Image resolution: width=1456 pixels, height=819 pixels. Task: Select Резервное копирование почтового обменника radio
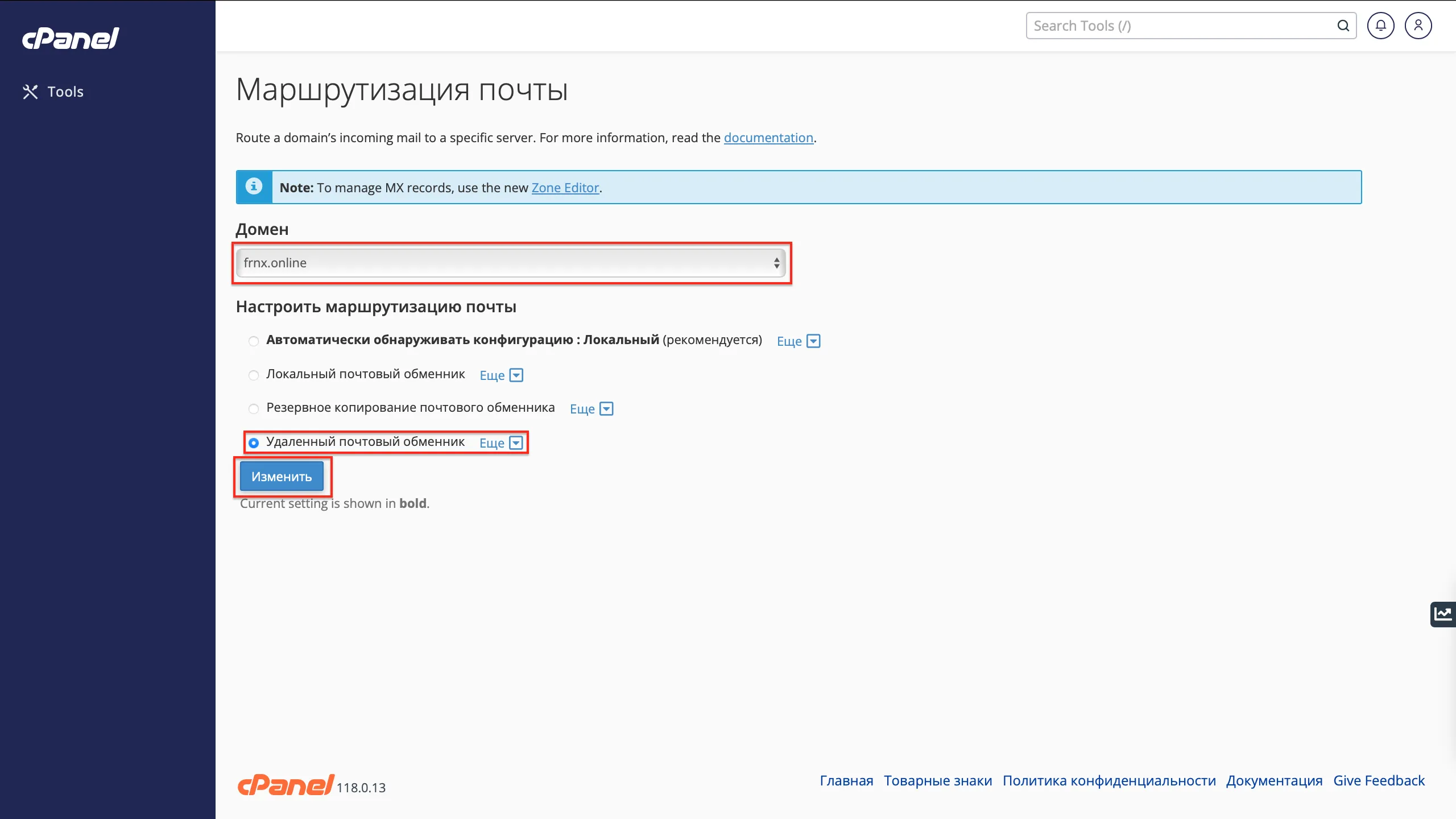coord(254,408)
